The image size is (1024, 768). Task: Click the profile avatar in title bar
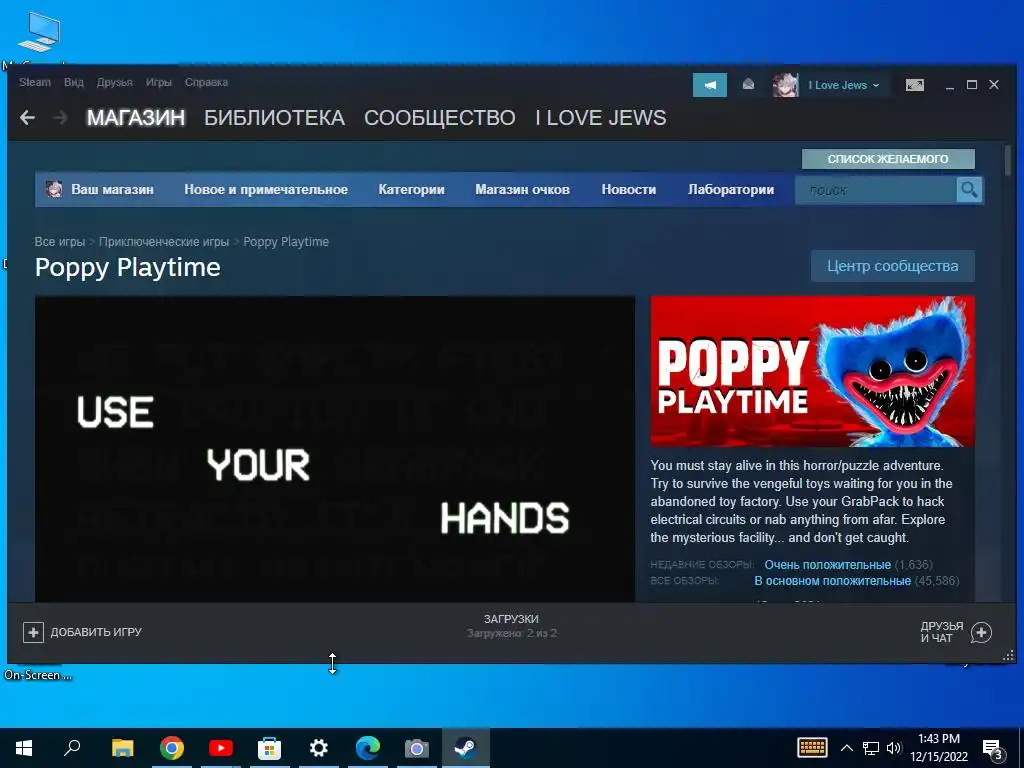point(785,85)
